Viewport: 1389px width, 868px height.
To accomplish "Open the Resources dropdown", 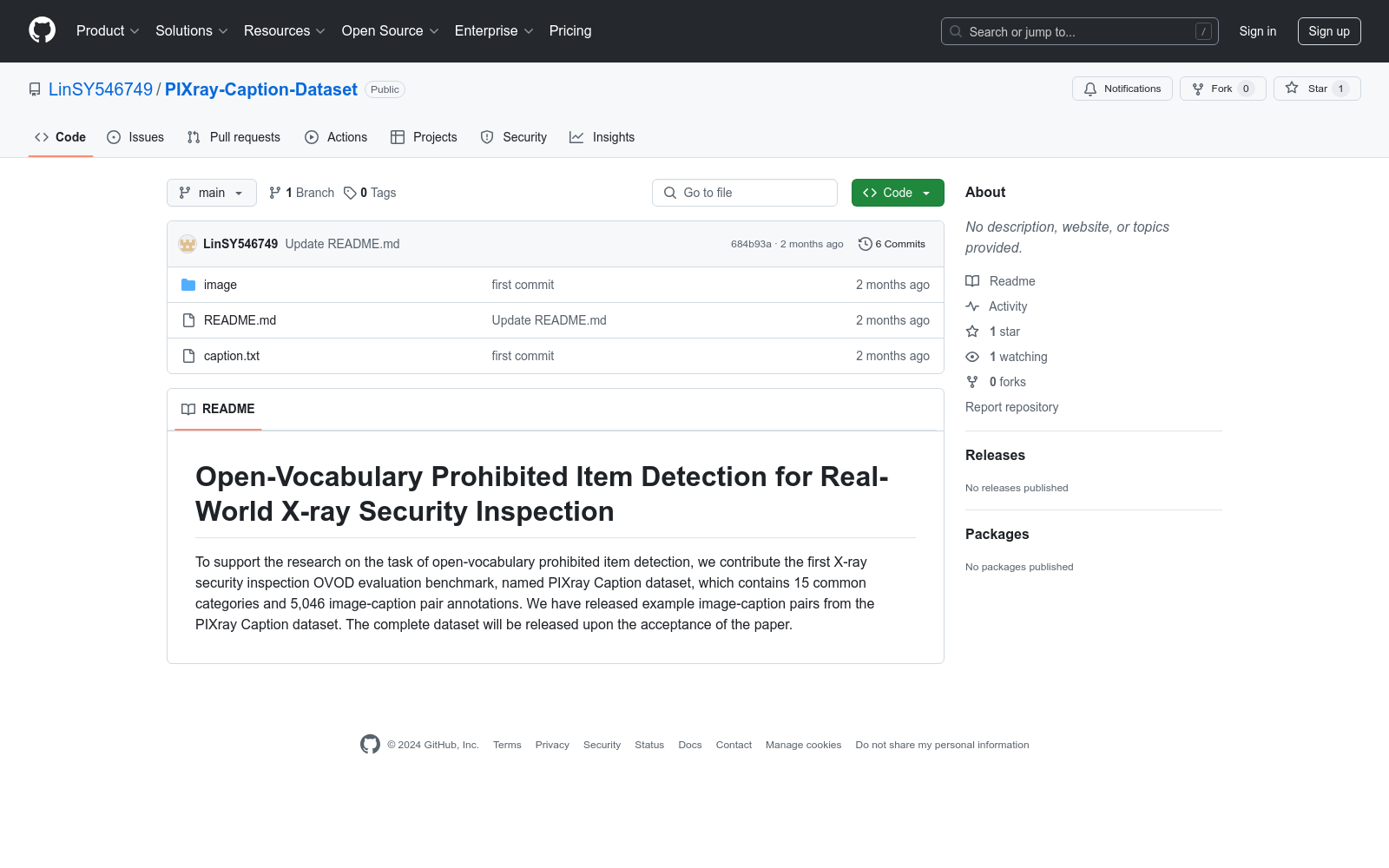I will pos(285,30).
